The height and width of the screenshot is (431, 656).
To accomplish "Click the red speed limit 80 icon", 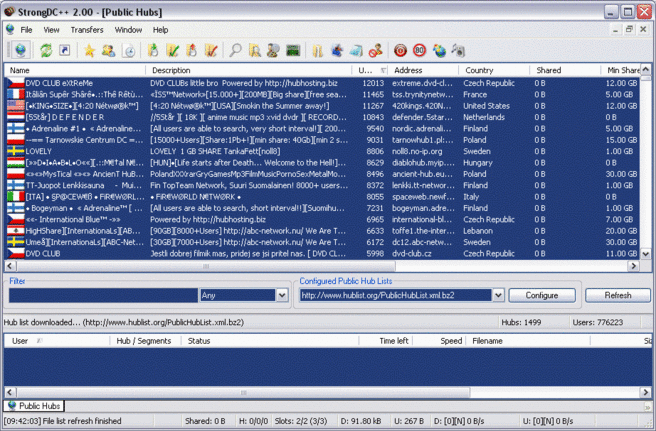I will click(420, 49).
